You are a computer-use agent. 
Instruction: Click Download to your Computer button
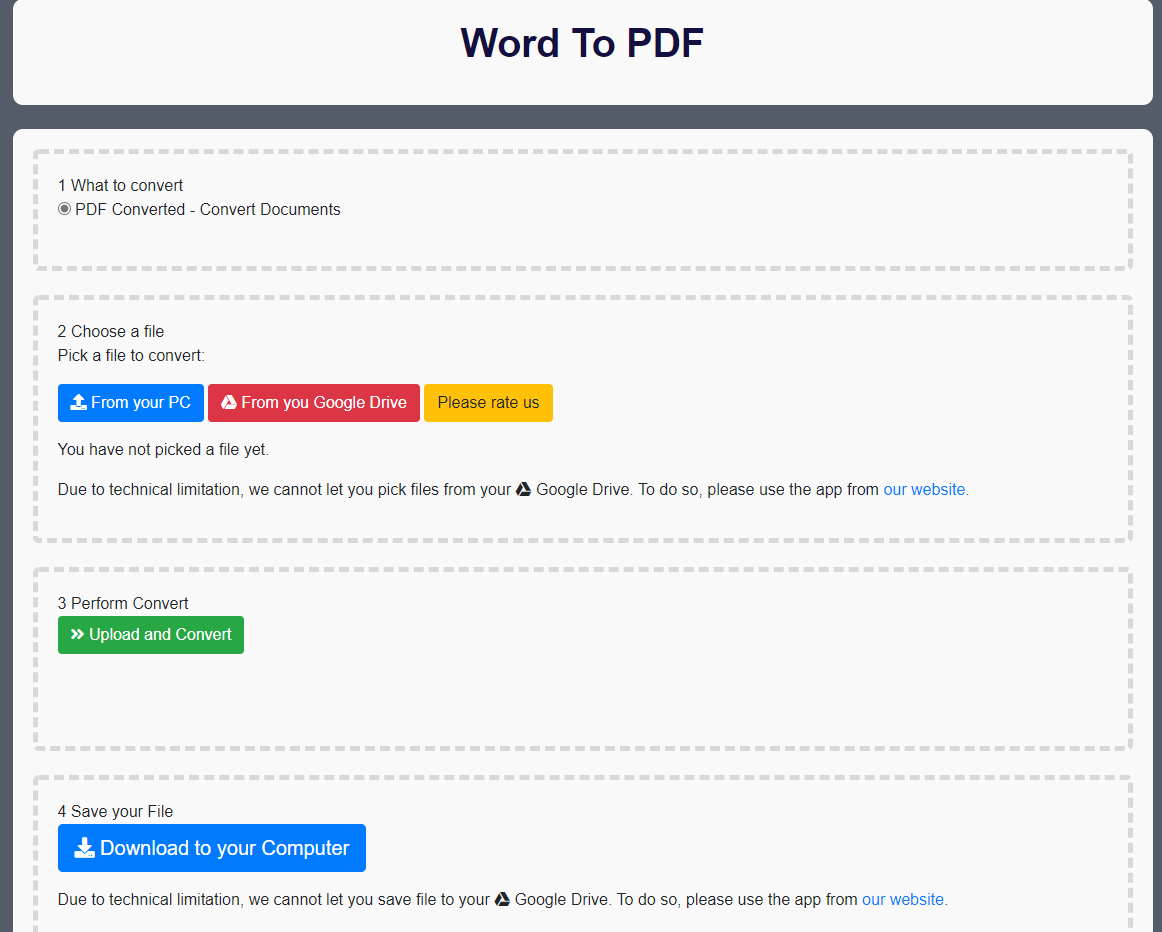[212, 848]
